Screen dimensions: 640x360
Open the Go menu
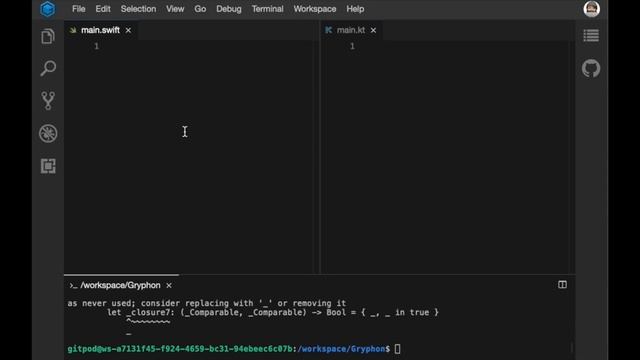[x=200, y=9]
